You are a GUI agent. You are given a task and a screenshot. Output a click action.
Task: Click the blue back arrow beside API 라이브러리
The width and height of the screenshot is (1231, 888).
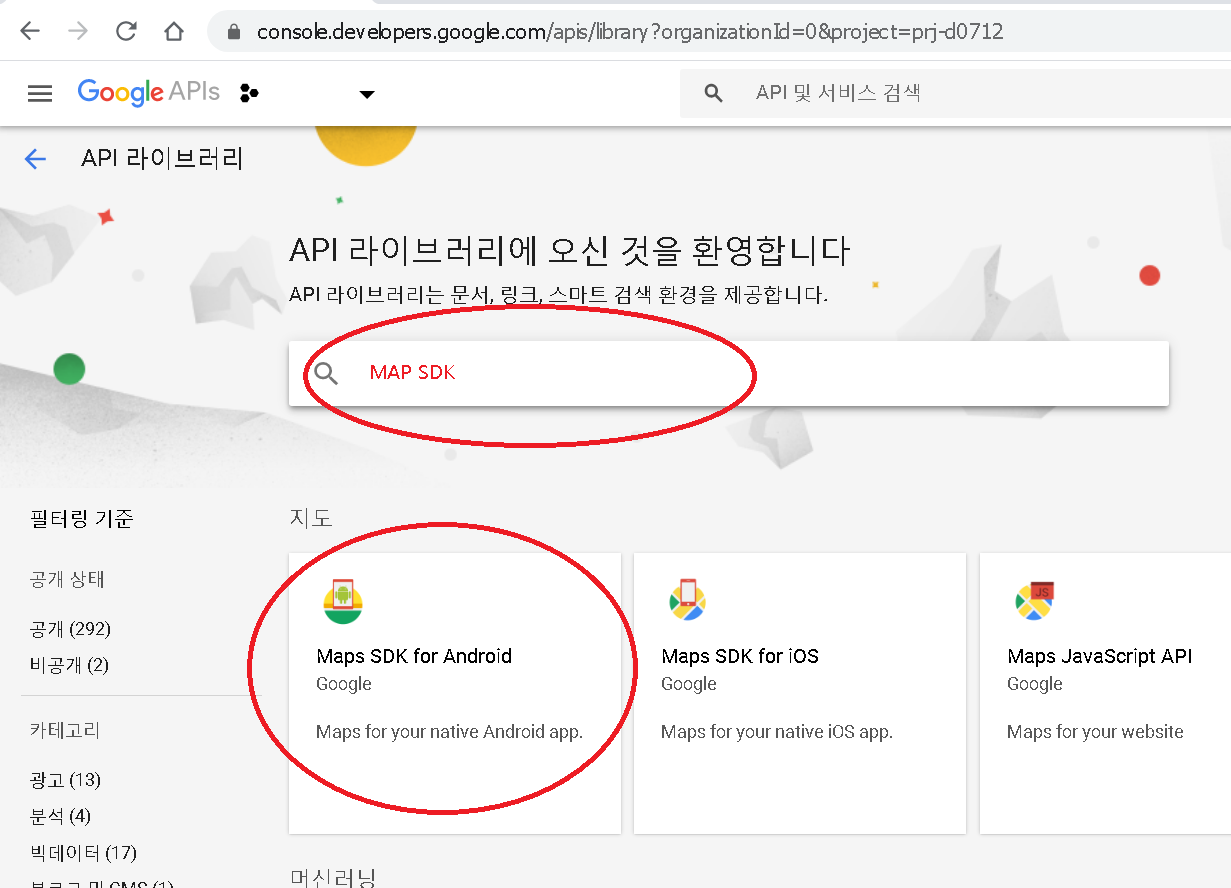click(x=36, y=159)
